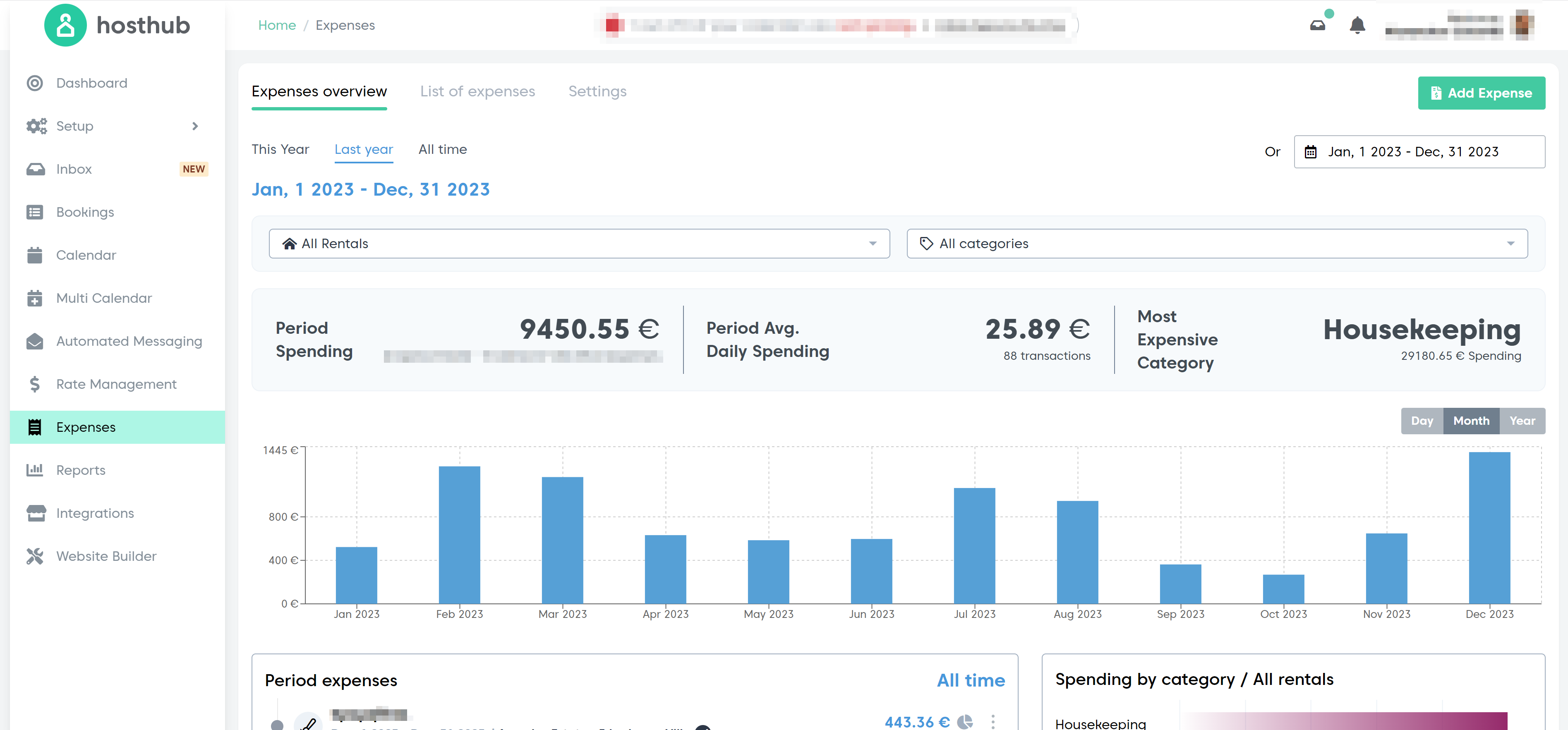Image resolution: width=1568 pixels, height=730 pixels.
Task: Click the date range input field
Action: (x=1419, y=152)
